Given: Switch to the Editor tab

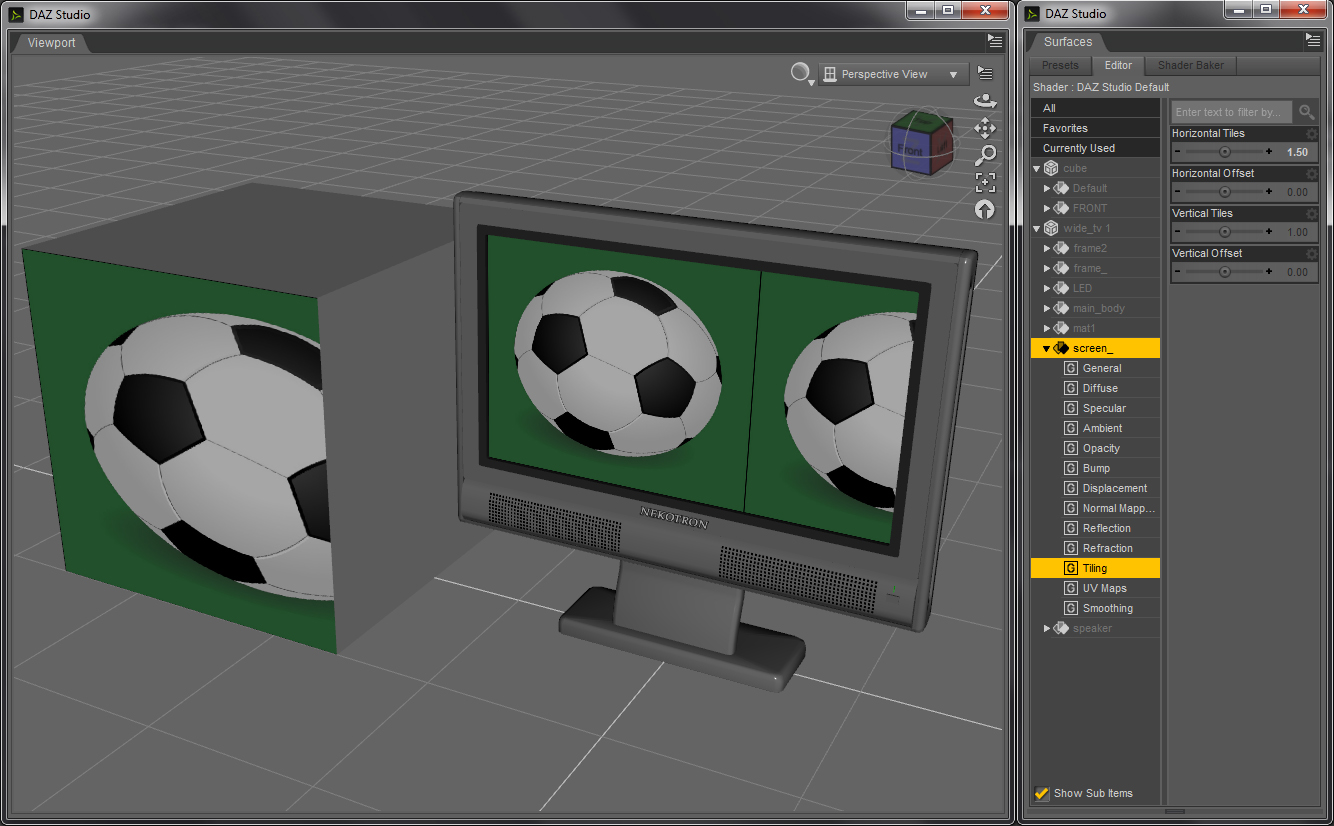Looking at the screenshot, I should tap(1118, 65).
